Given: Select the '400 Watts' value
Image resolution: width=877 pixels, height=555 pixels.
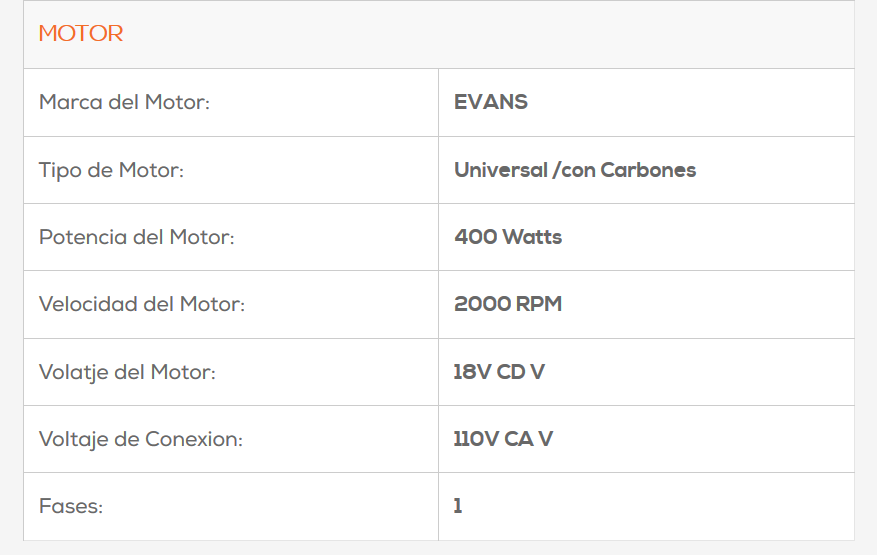Looking at the screenshot, I should pos(507,237).
